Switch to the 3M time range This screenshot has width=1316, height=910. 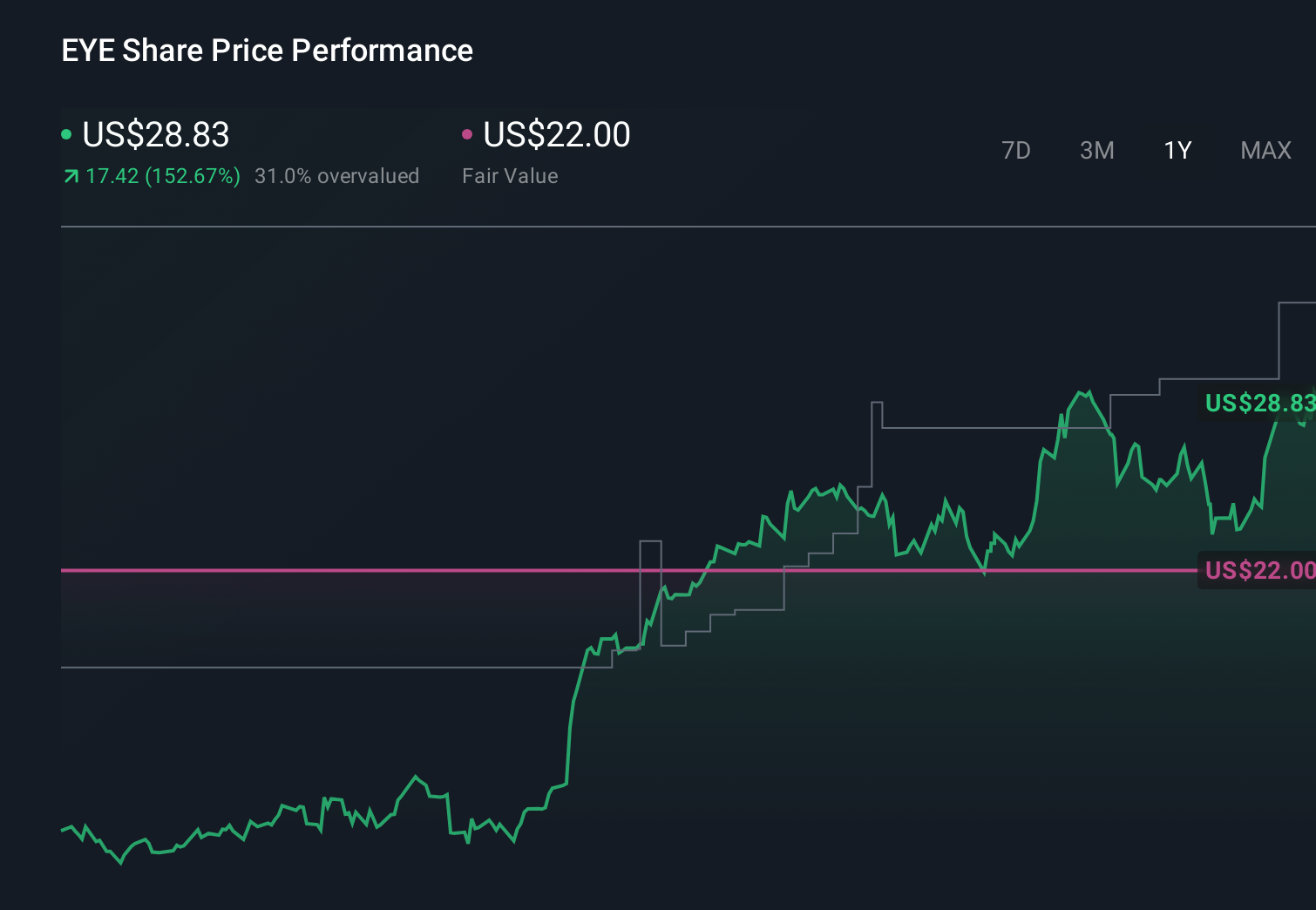click(1096, 150)
